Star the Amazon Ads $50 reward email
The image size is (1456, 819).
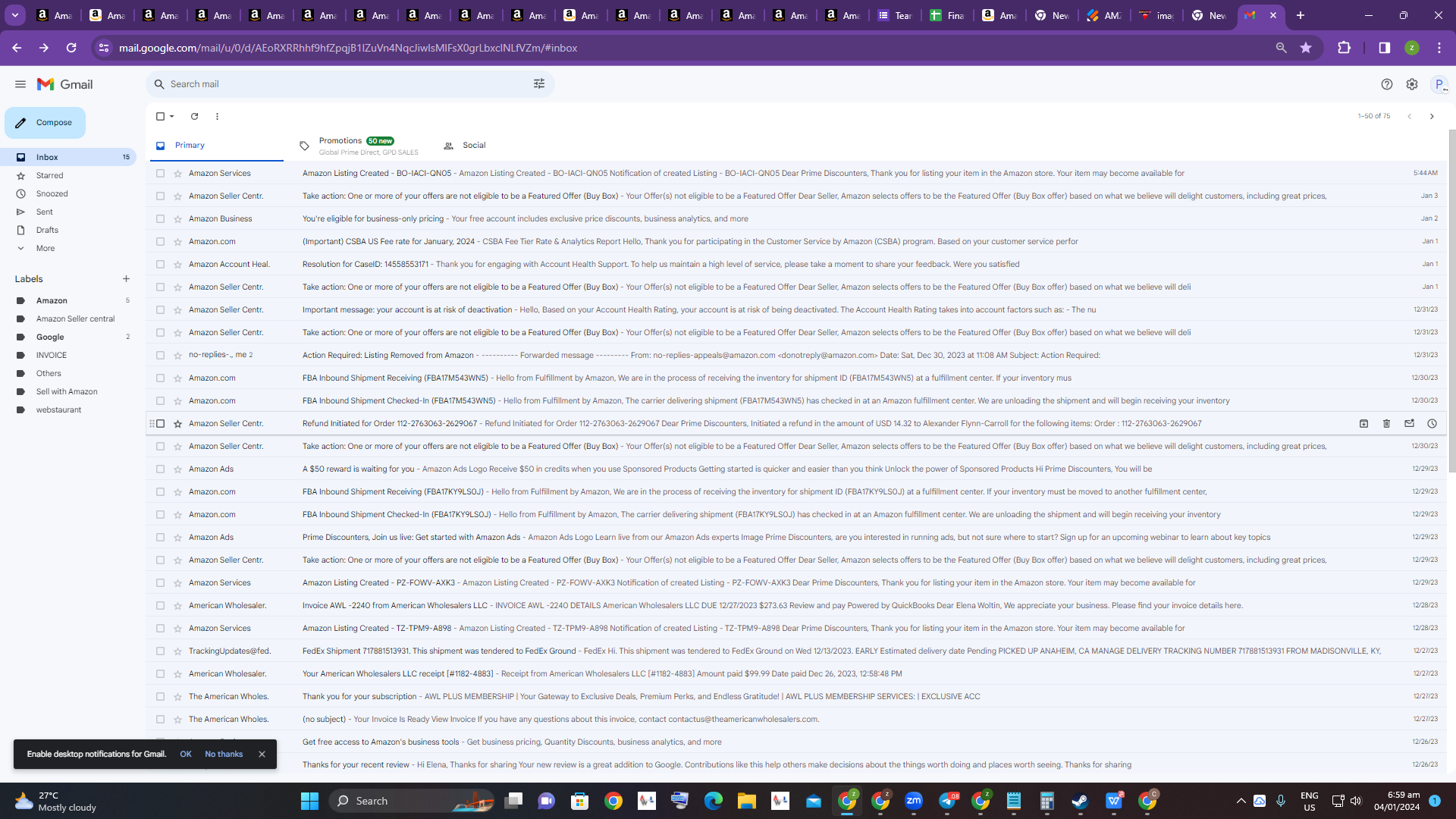click(177, 469)
